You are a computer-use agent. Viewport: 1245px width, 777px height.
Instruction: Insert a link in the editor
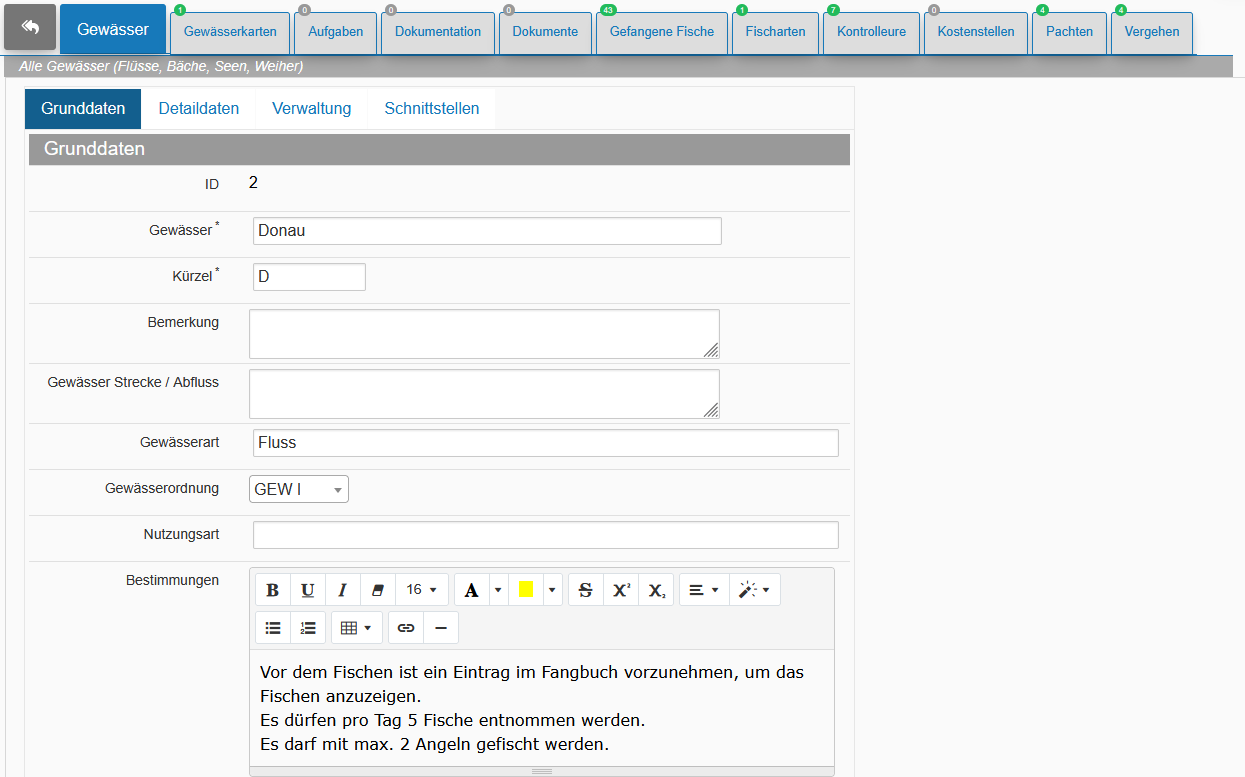(406, 628)
